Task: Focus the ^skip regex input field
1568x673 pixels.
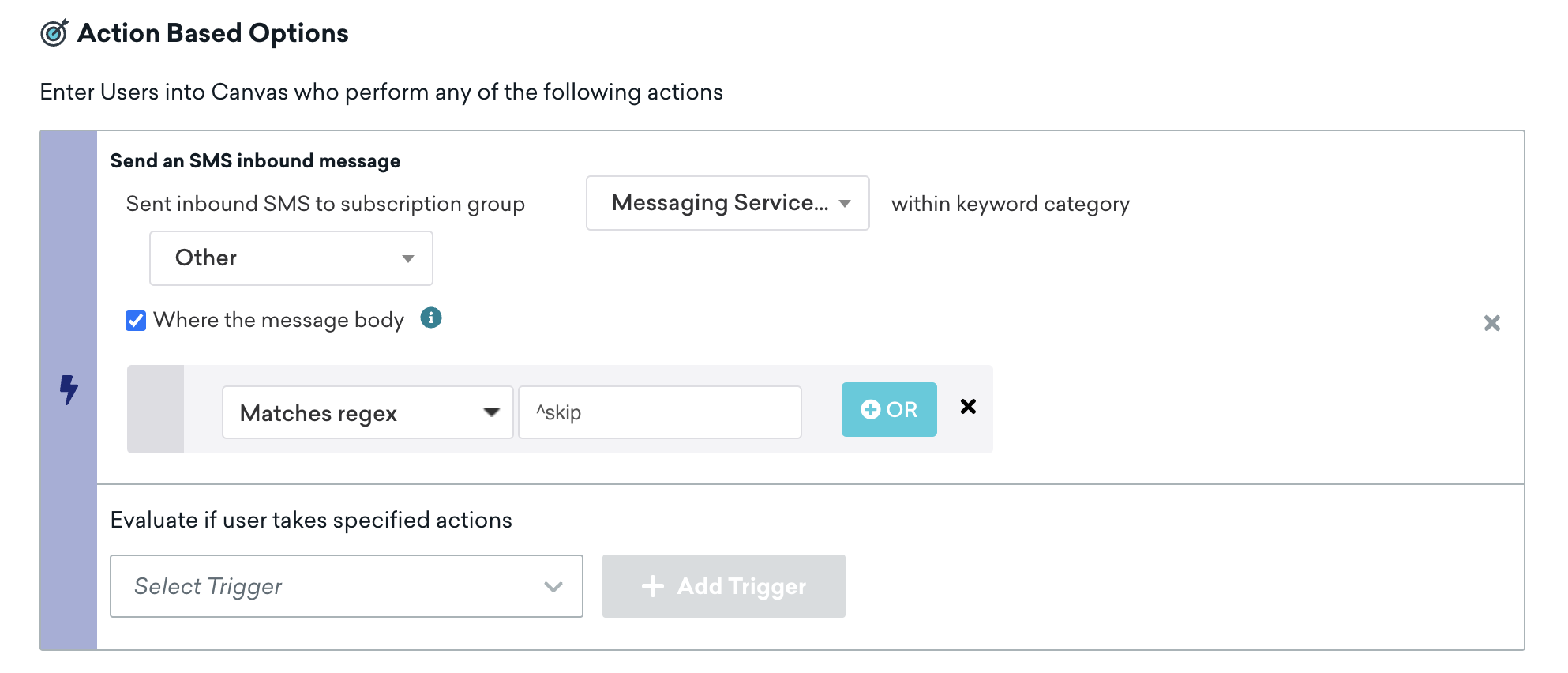Action: pos(660,412)
